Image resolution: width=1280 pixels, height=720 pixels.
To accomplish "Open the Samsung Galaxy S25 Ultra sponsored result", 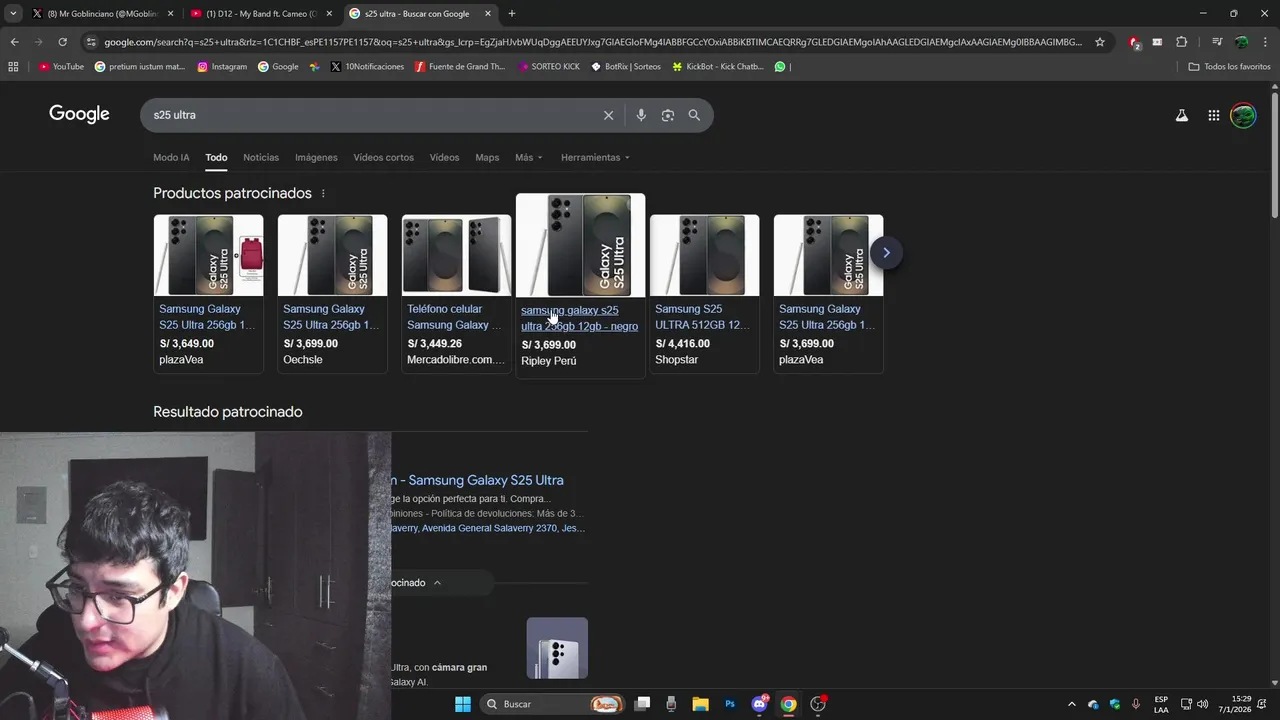I will [x=478, y=480].
